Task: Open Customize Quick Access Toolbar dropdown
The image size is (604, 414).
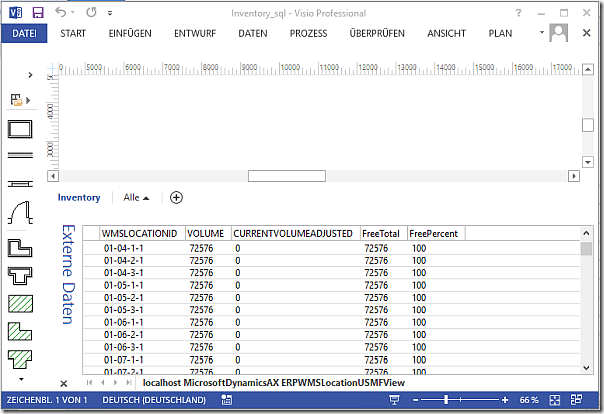Action: coord(110,13)
